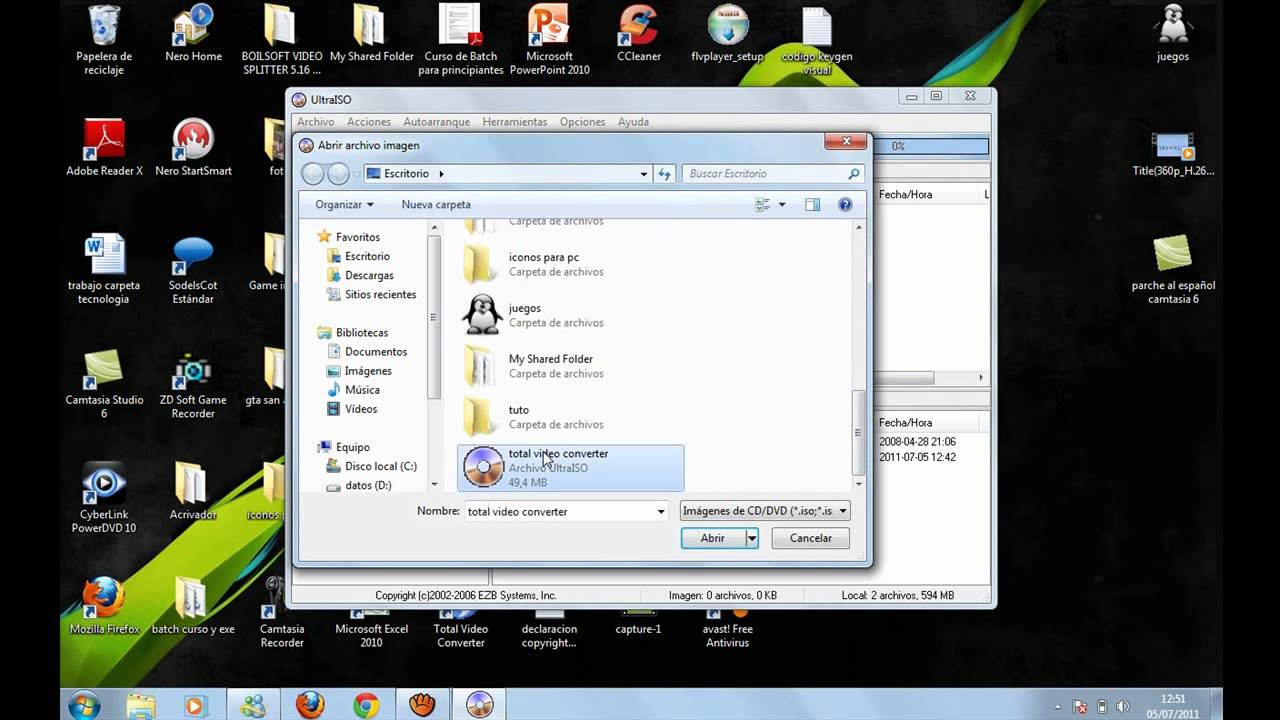Open the juegos penguin folder in dialog
The height and width of the screenshot is (720, 1280).
click(482, 315)
